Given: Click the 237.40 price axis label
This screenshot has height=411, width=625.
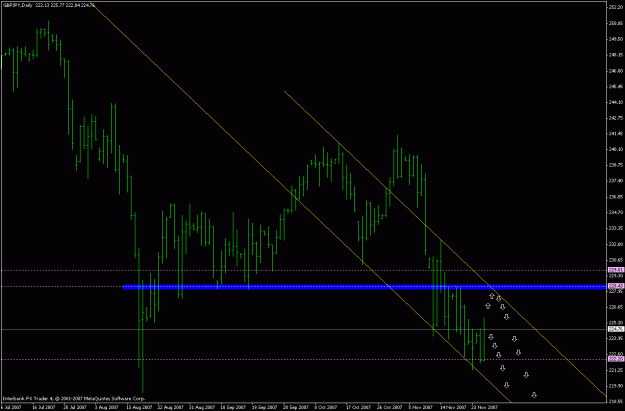Looking at the screenshot, I should (x=616, y=181).
